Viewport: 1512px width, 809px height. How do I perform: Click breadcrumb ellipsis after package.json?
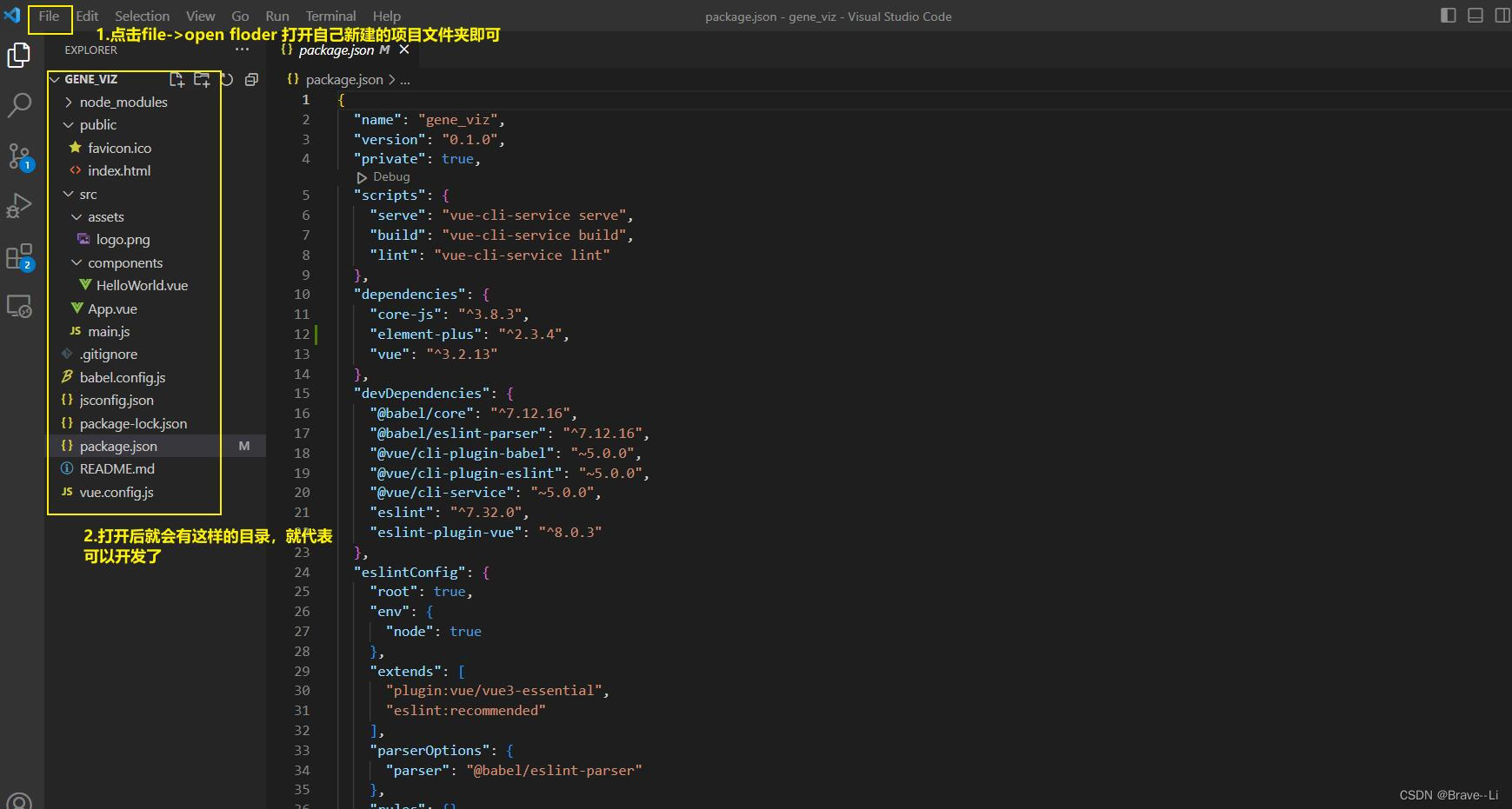click(x=405, y=80)
